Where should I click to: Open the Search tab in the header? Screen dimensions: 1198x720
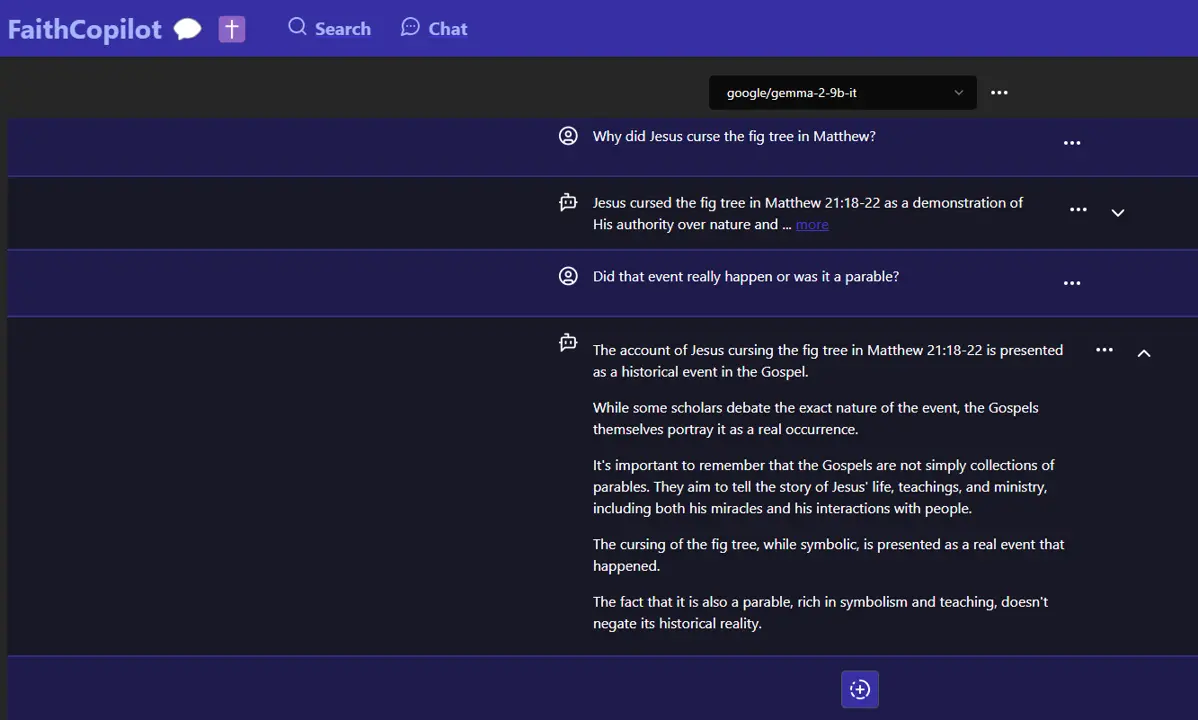(x=329, y=28)
